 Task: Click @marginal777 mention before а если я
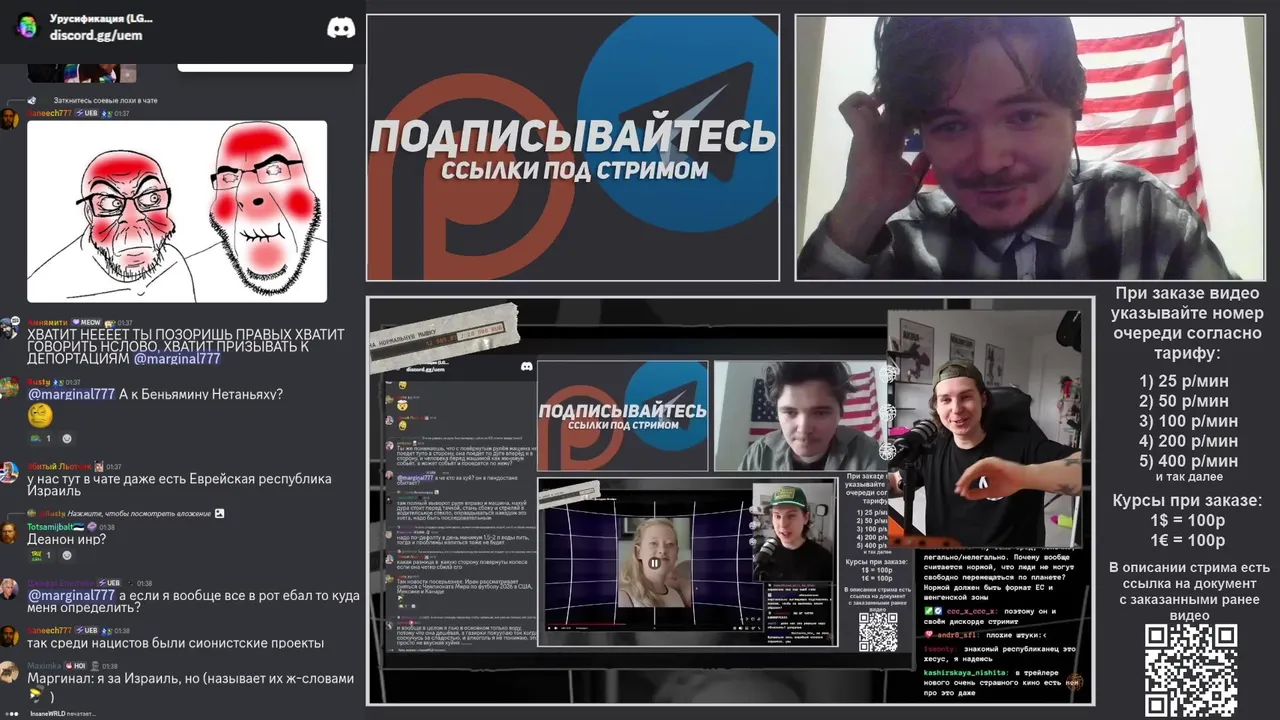pos(71,595)
